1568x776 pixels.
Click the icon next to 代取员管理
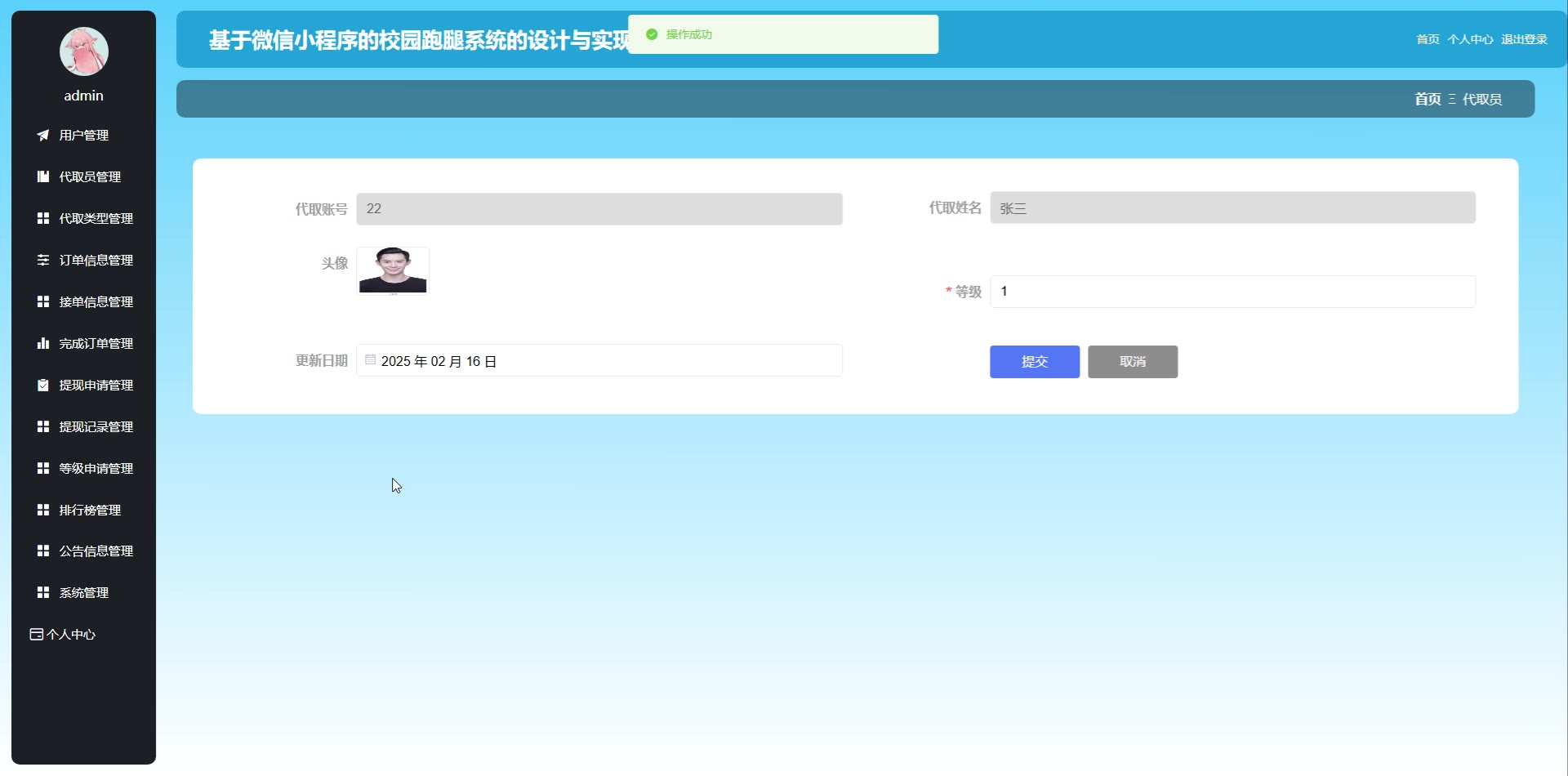coord(43,176)
